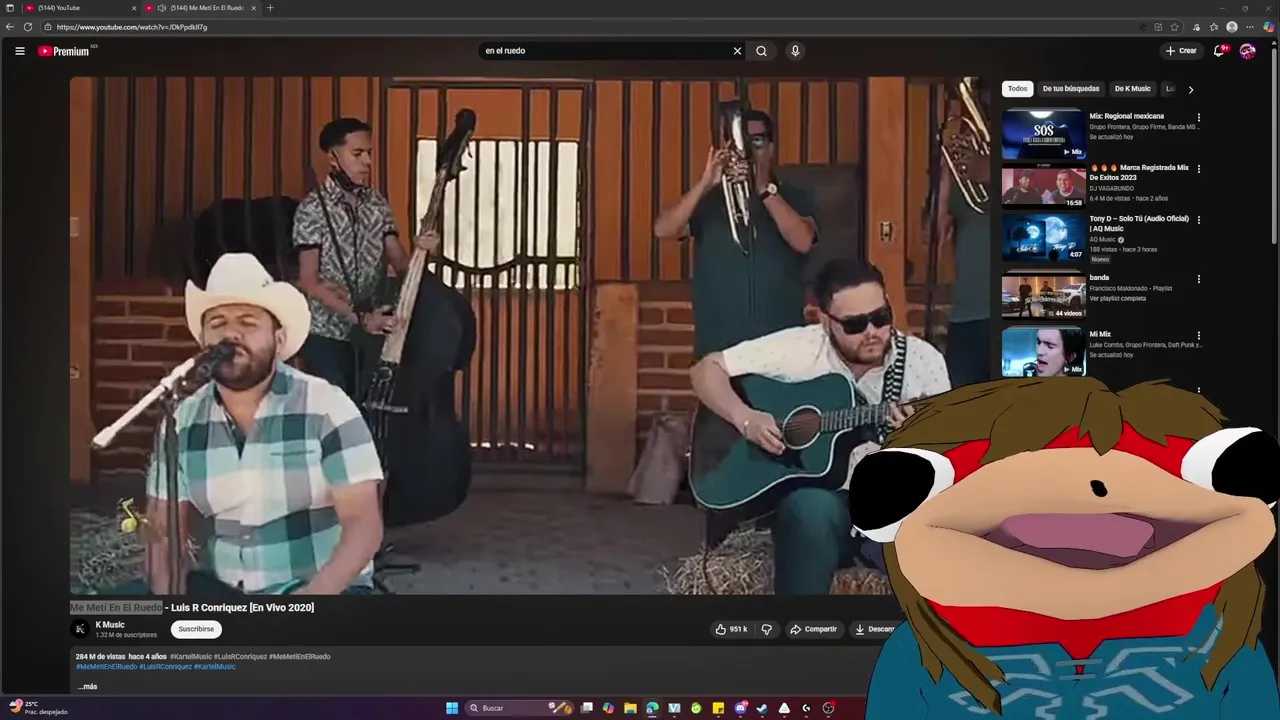This screenshot has width=1280, height=720.
Task: Open options for Marca Registrada Mix
Action: point(1199,169)
